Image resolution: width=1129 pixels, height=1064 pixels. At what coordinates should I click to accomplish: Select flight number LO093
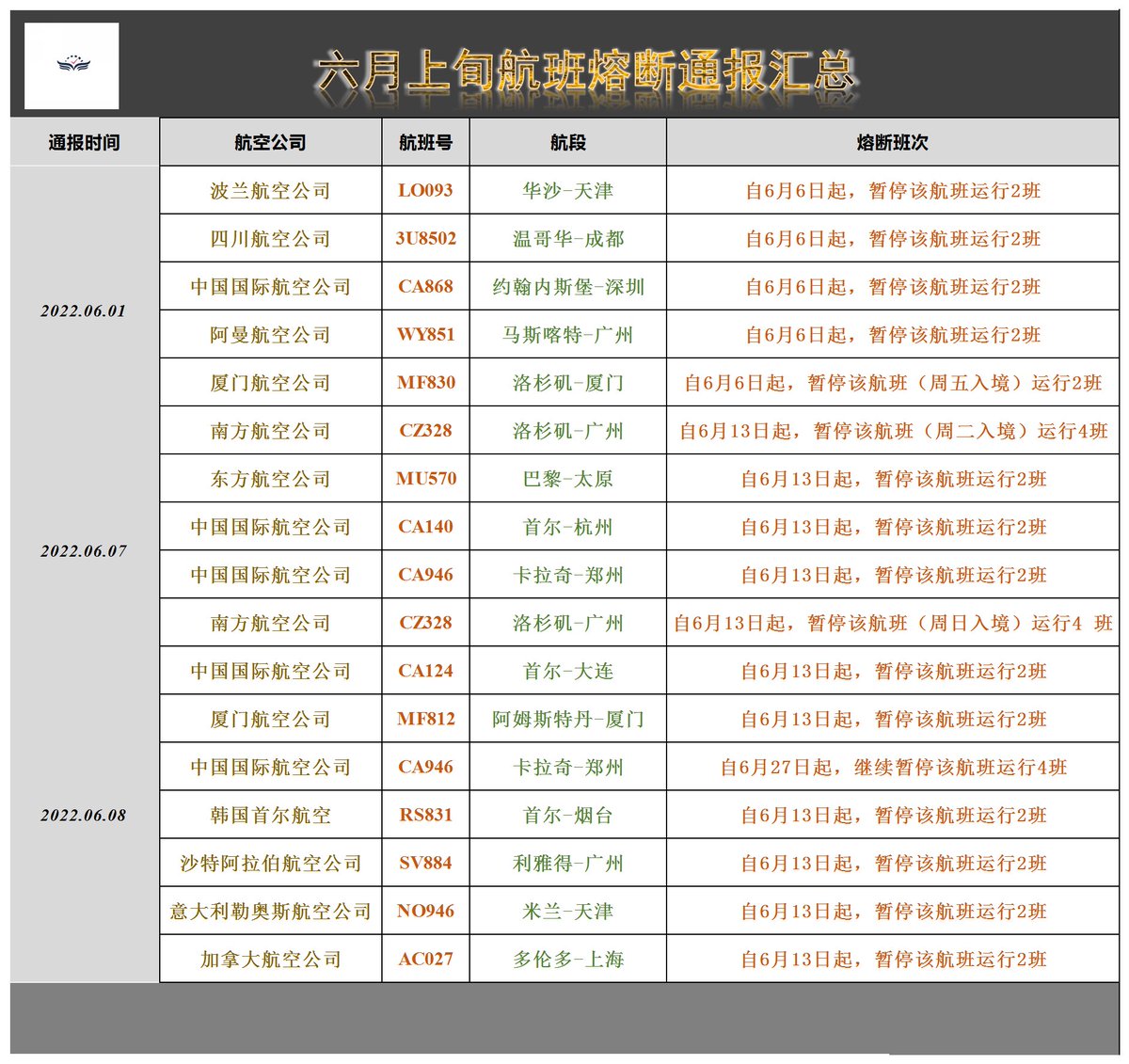pos(426,191)
